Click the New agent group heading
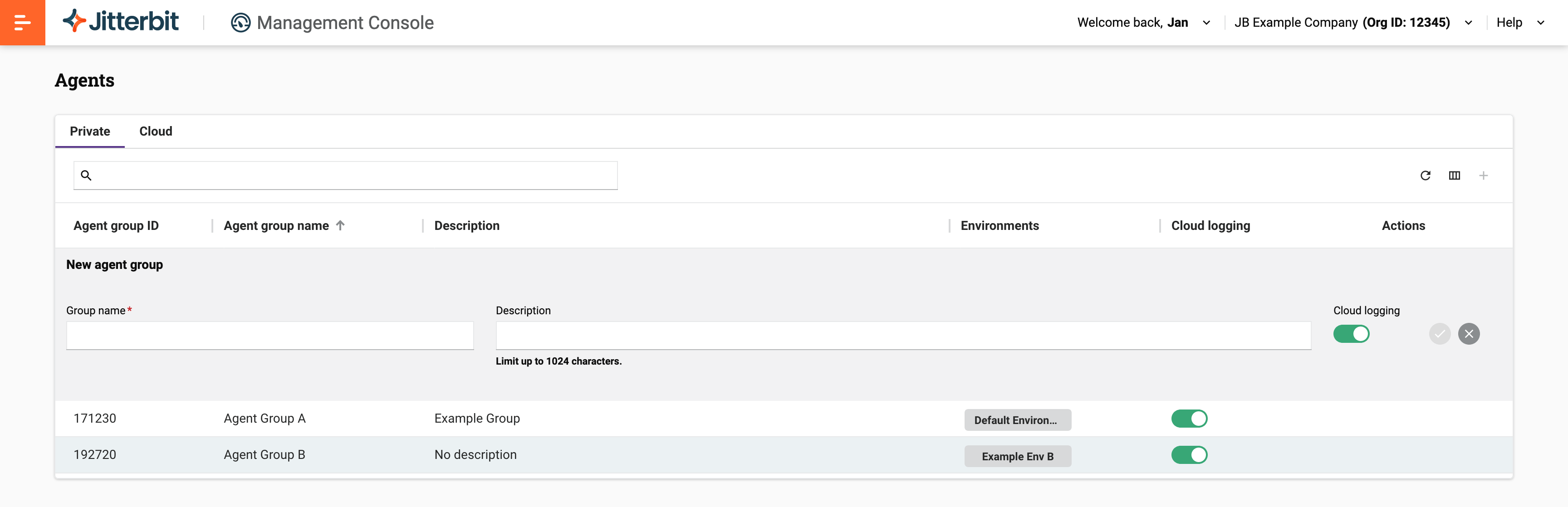 (114, 265)
